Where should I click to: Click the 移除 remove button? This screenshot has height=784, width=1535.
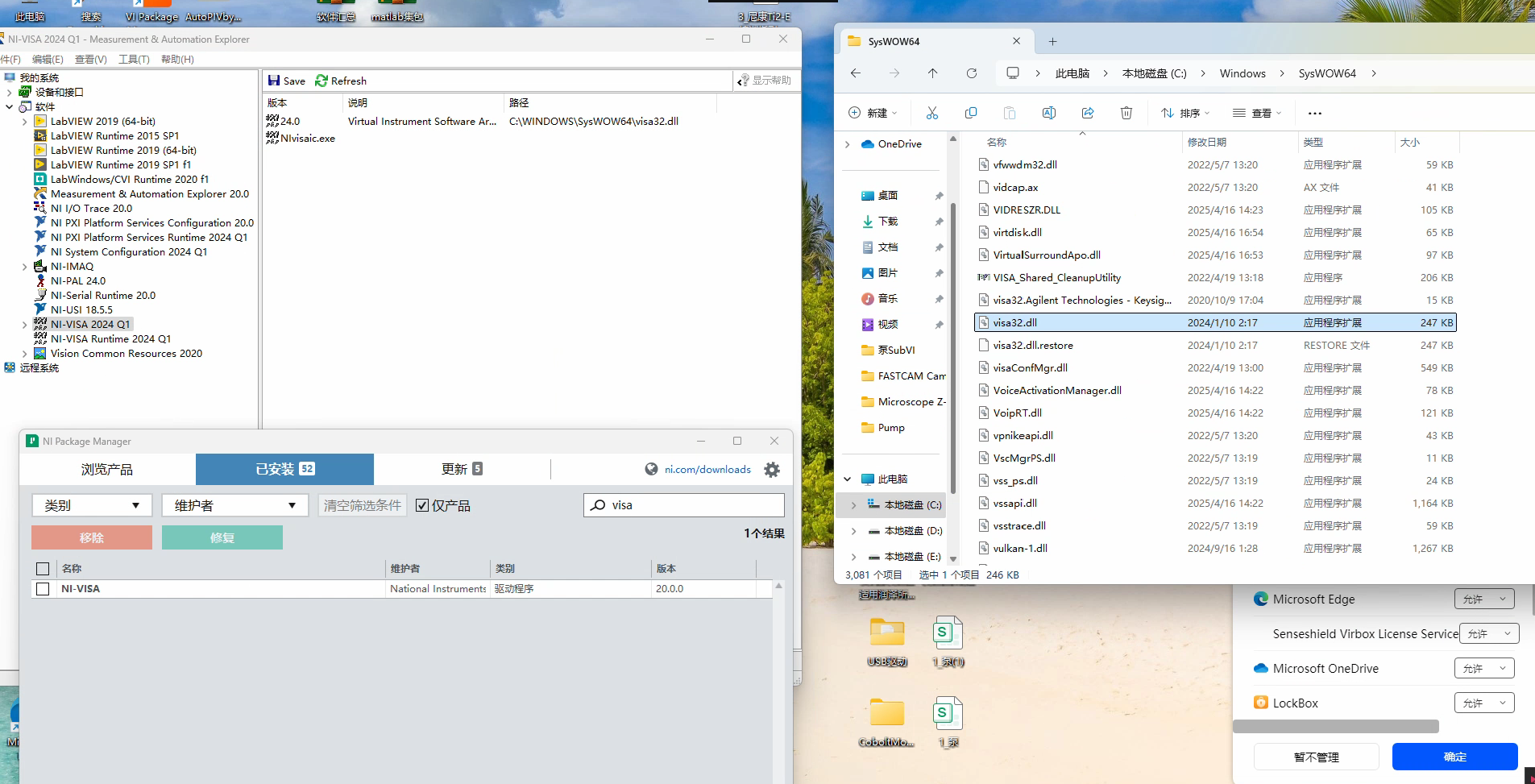92,537
